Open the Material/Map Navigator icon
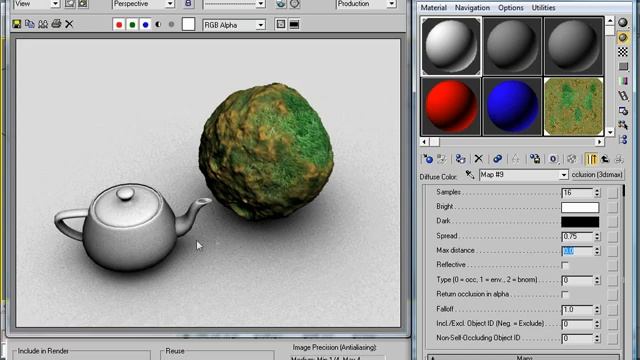Image resolution: width=640 pixels, height=360 pixels. tap(623, 140)
